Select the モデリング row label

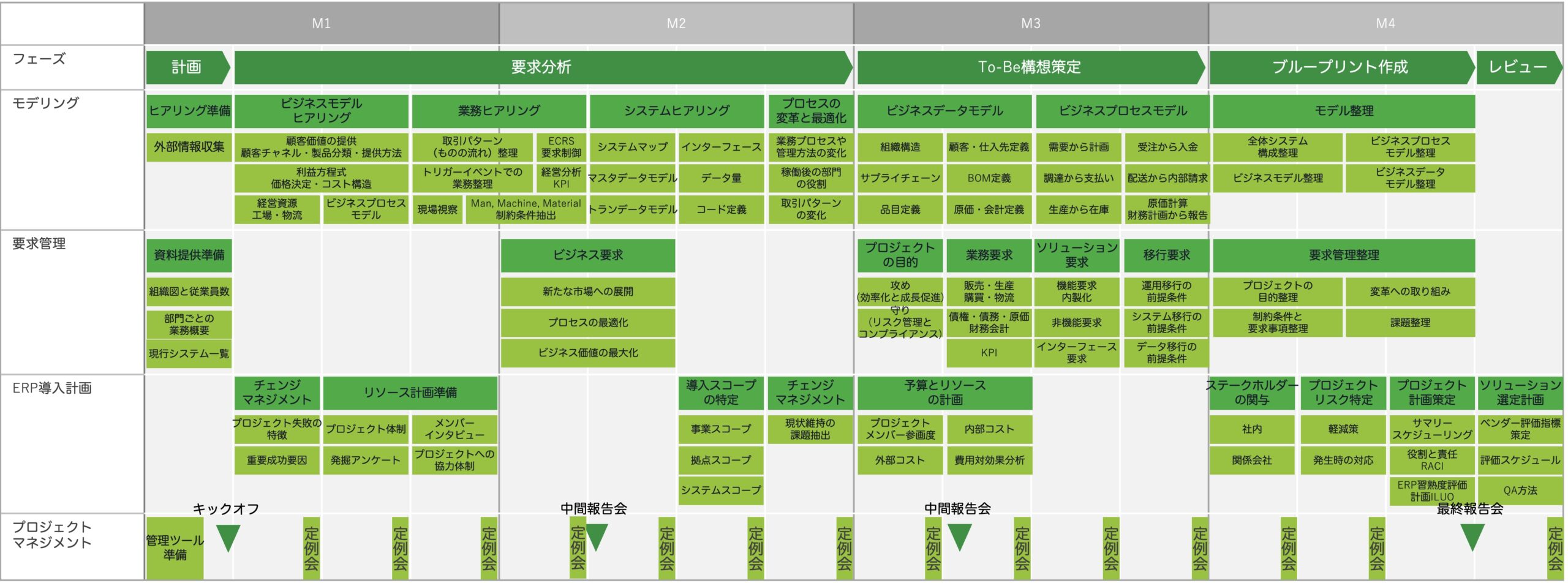(x=46, y=103)
